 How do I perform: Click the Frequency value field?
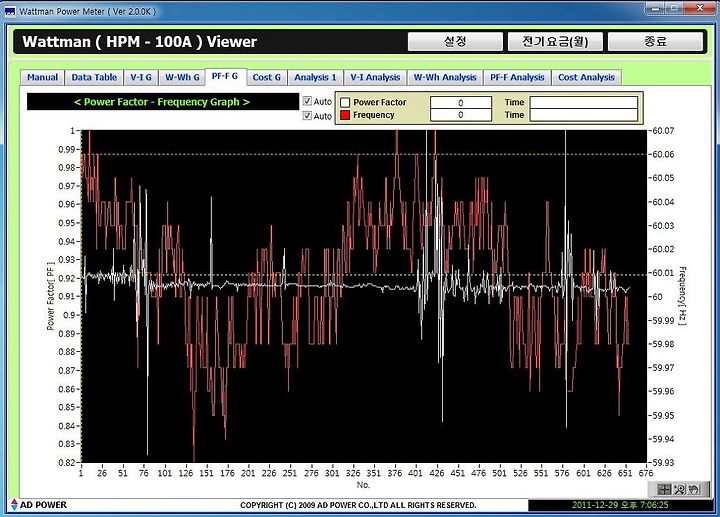click(x=461, y=115)
